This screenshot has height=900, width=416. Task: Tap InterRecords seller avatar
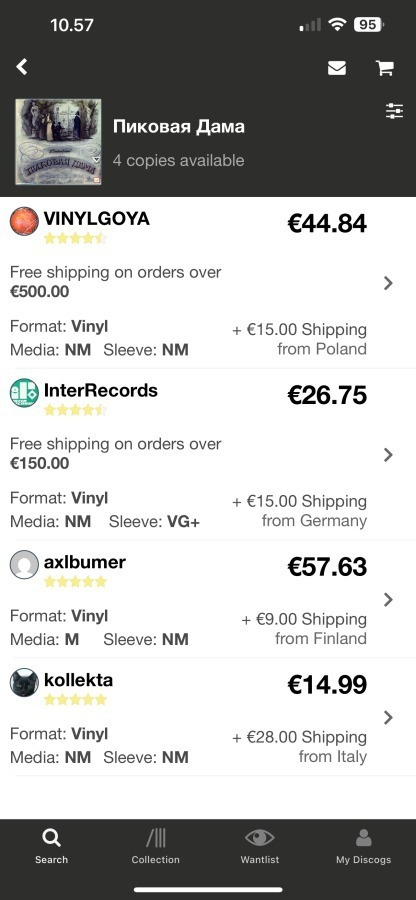pos(24,393)
